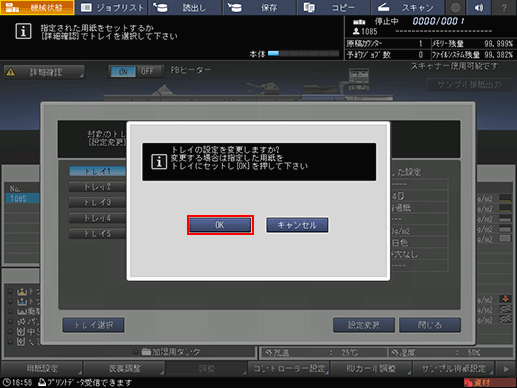Open the 読出し recall tab

[x=186, y=7]
